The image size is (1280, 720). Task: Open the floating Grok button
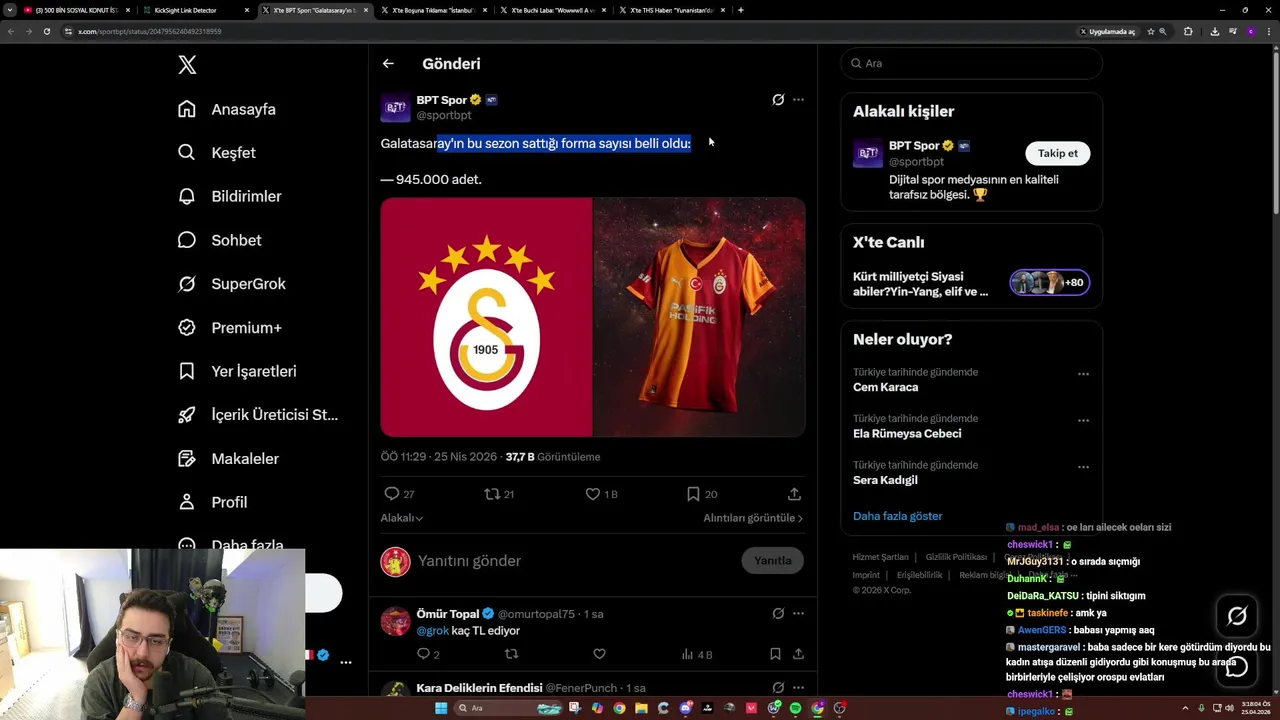click(1237, 617)
